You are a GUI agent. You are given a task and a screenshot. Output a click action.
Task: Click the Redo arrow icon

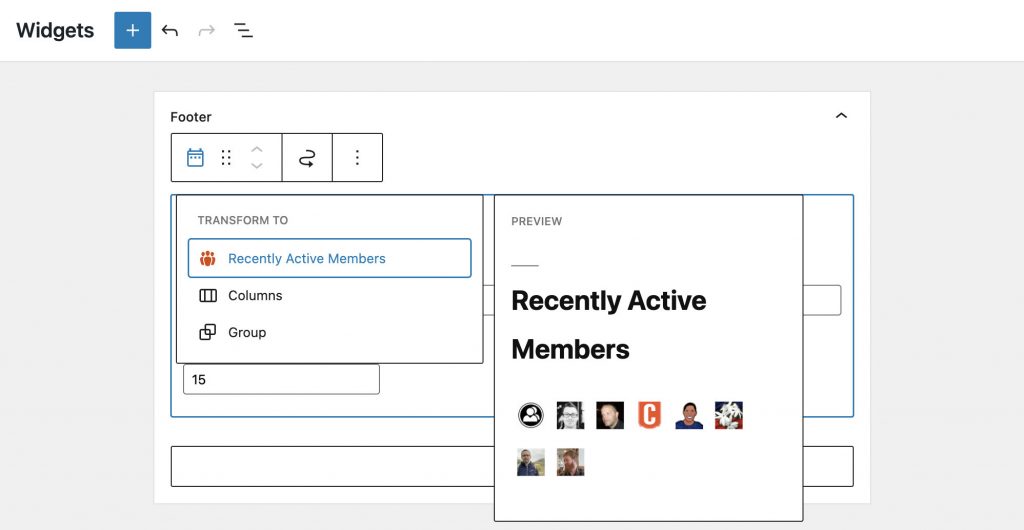point(207,30)
